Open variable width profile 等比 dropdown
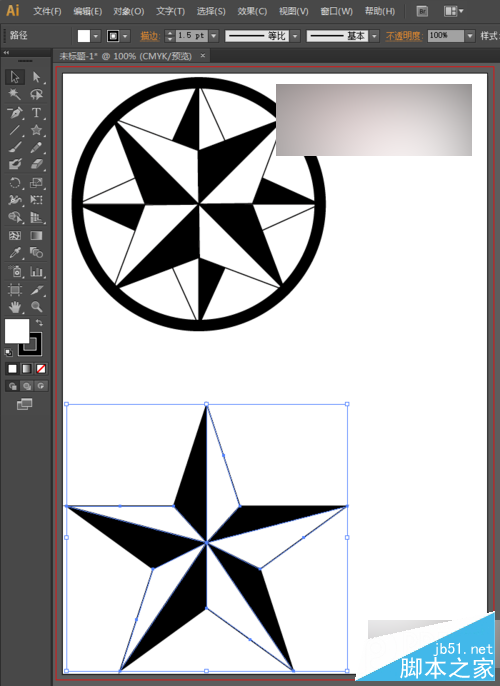Screen dimensions: 500x686 click(295, 36)
